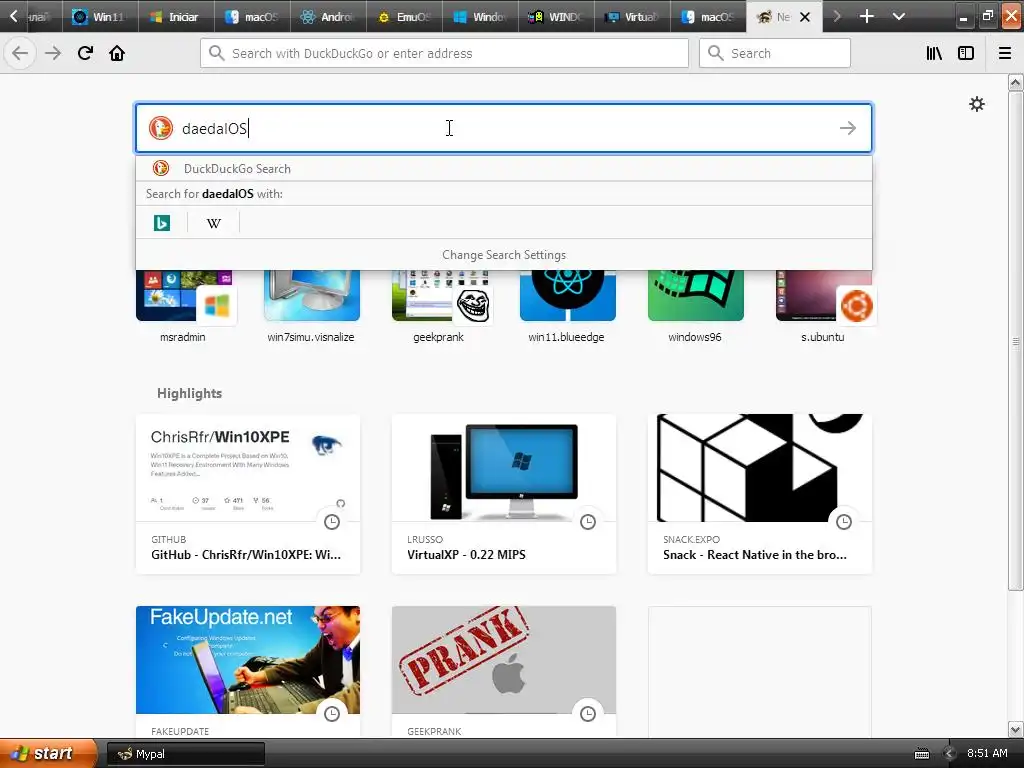Screen dimensions: 1024x768
Task: Click the vertical scrollbar thumb
Action: tap(1015, 341)
